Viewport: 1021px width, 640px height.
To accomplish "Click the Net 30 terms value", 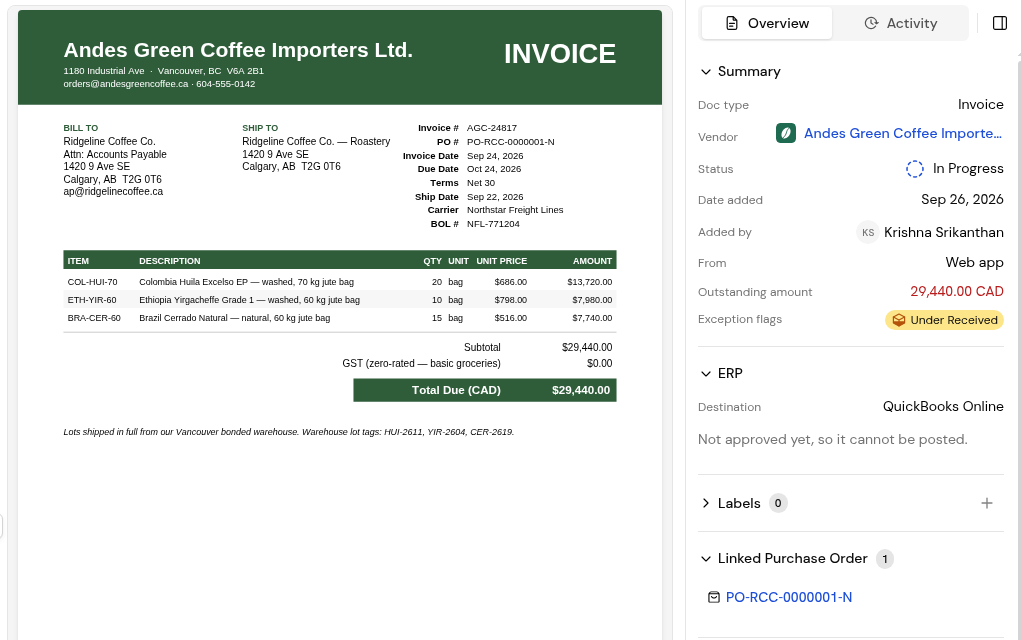I will coord(481,183).
